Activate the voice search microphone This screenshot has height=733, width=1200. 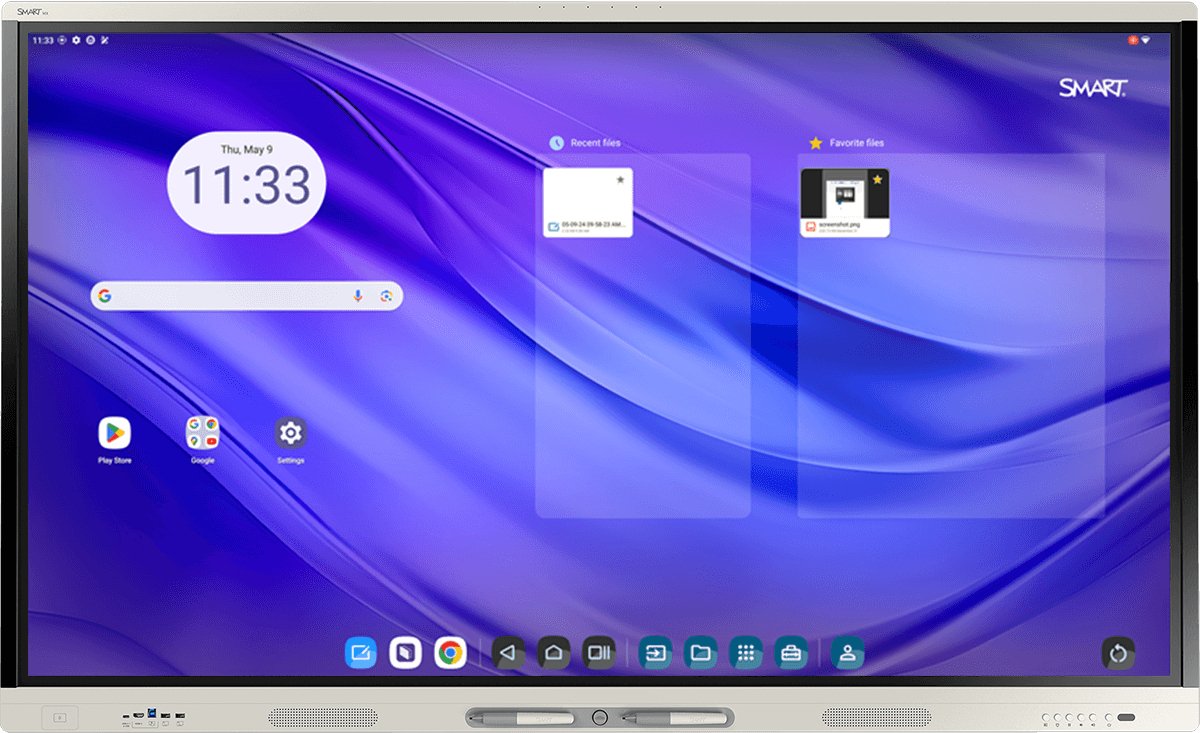360,295
